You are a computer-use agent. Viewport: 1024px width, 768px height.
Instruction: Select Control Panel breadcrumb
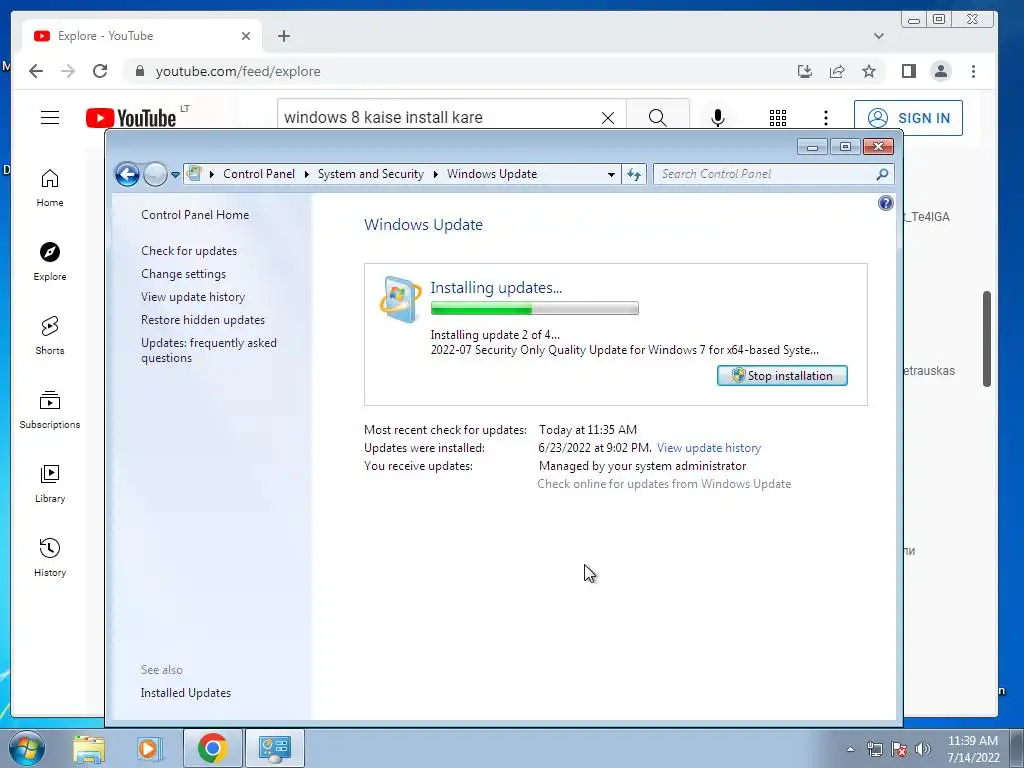point(259,174)
